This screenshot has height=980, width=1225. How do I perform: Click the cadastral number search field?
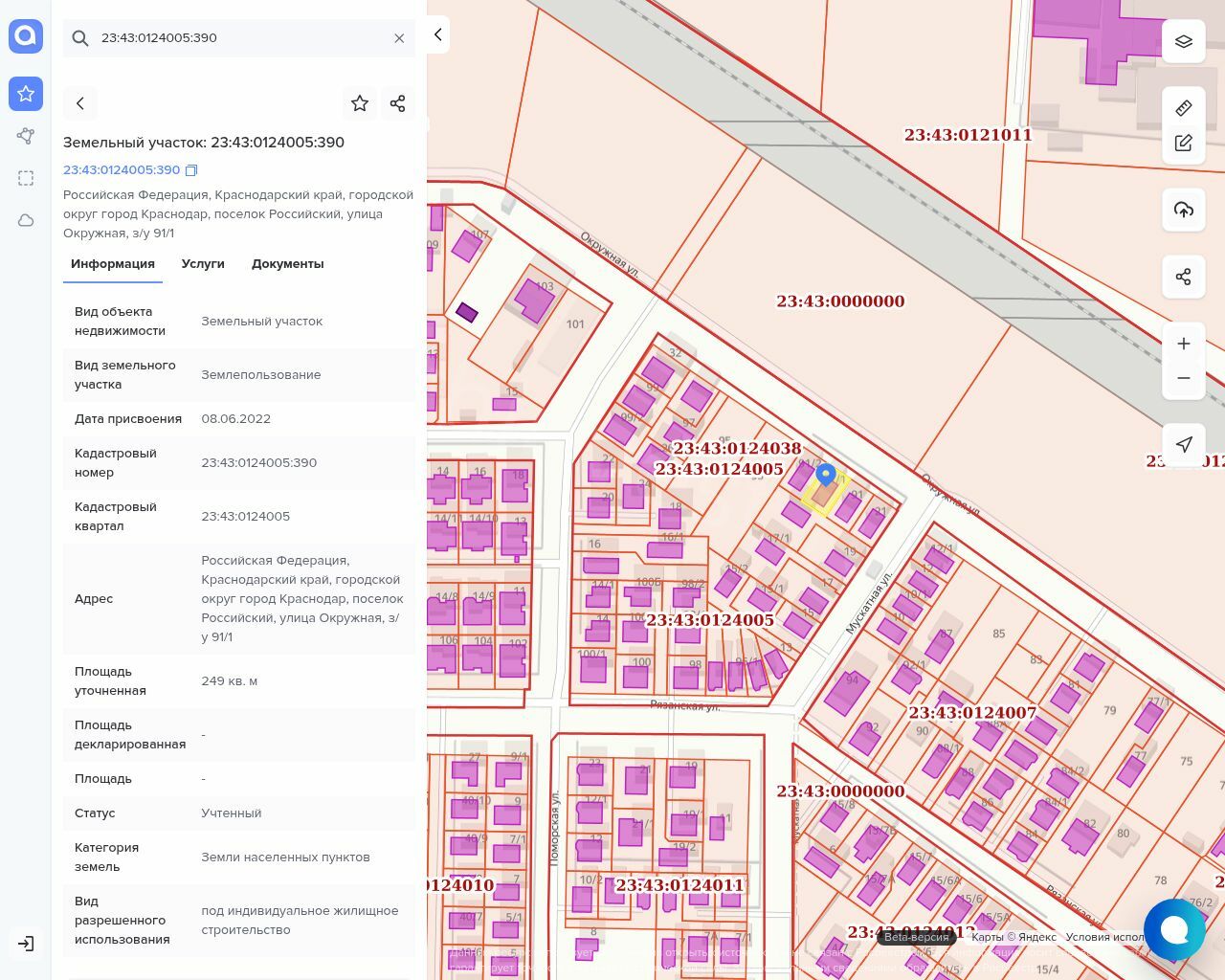point(239,38)
